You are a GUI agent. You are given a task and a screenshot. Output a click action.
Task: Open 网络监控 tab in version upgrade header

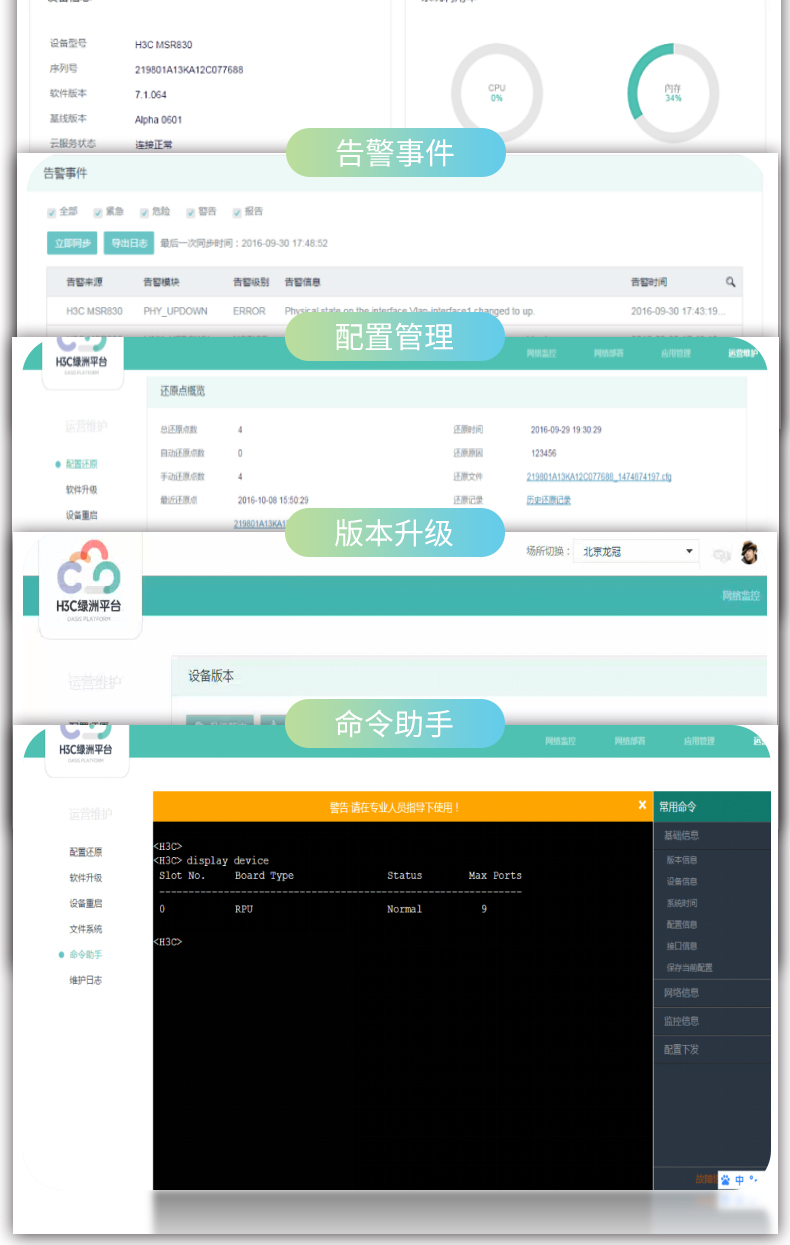[741, 596]
